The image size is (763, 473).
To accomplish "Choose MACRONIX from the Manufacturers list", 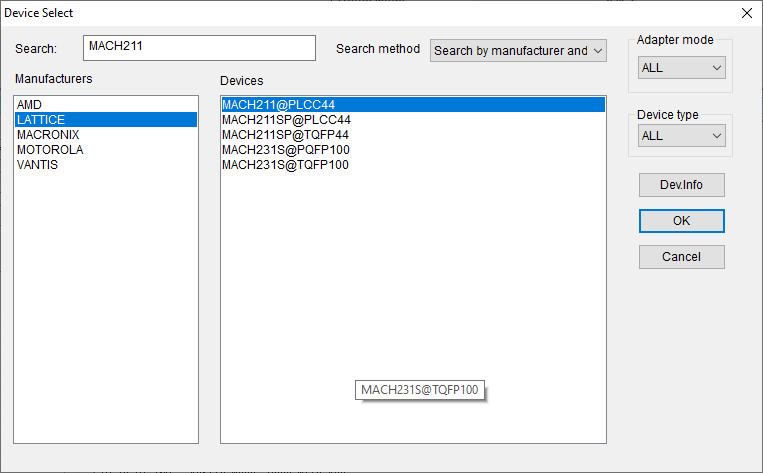I will [x=48, y=135].
